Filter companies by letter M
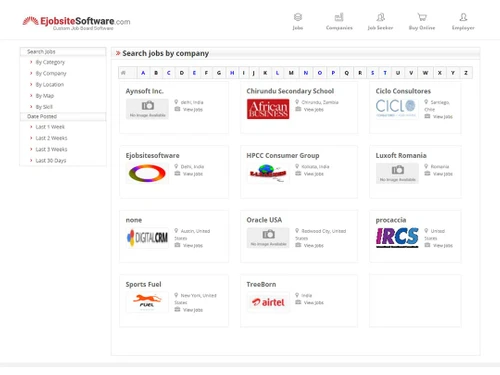This screenshot has height=375, width=500. (x=291, y=73)
